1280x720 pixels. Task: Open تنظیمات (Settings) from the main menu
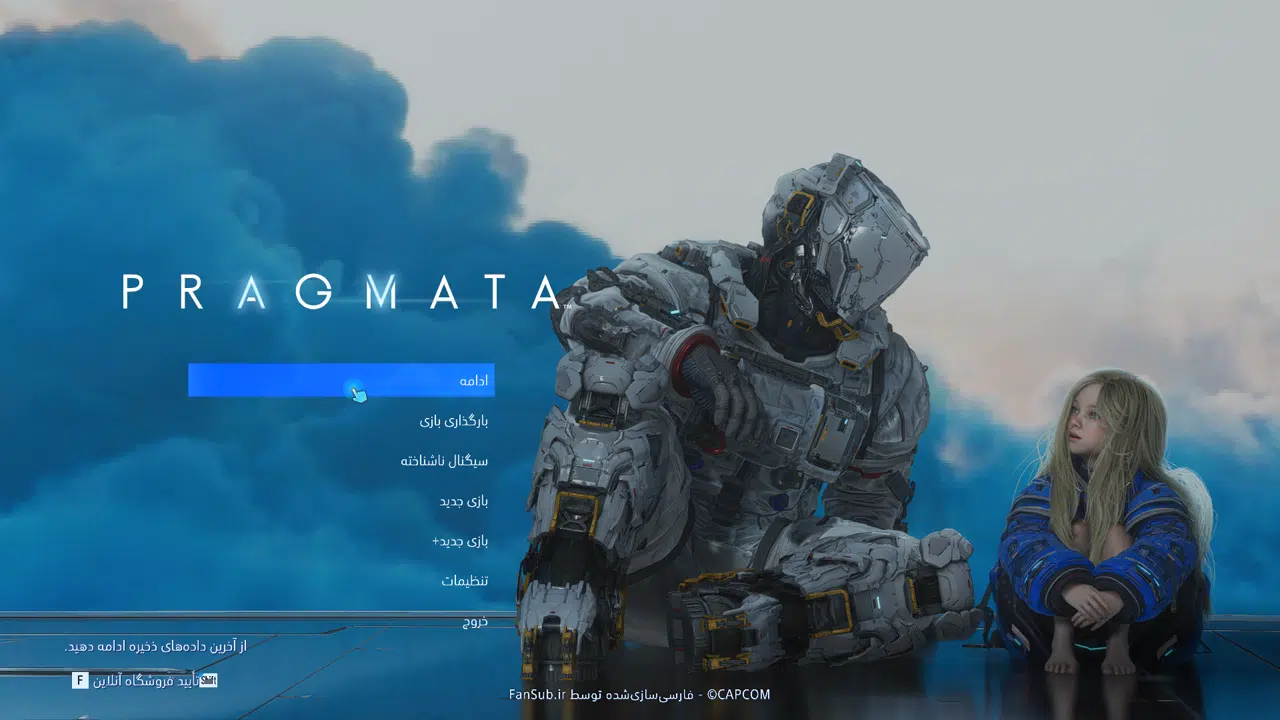(465, 581)
